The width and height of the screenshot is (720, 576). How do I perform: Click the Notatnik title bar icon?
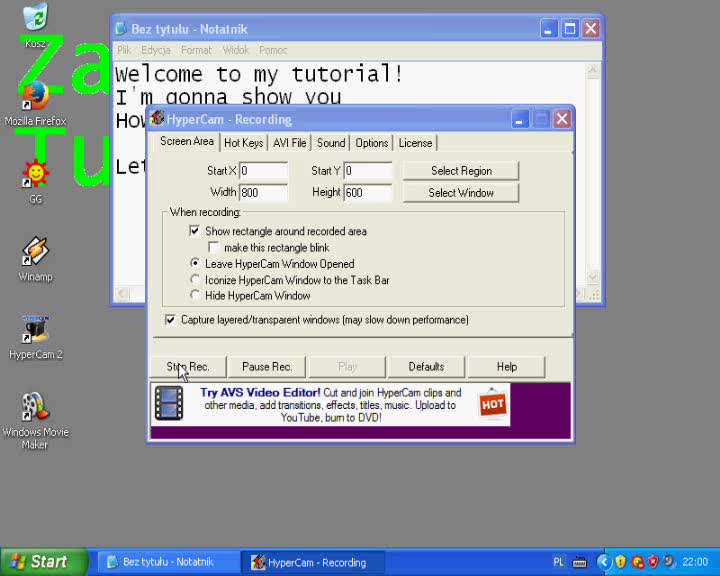pos(121,28)
